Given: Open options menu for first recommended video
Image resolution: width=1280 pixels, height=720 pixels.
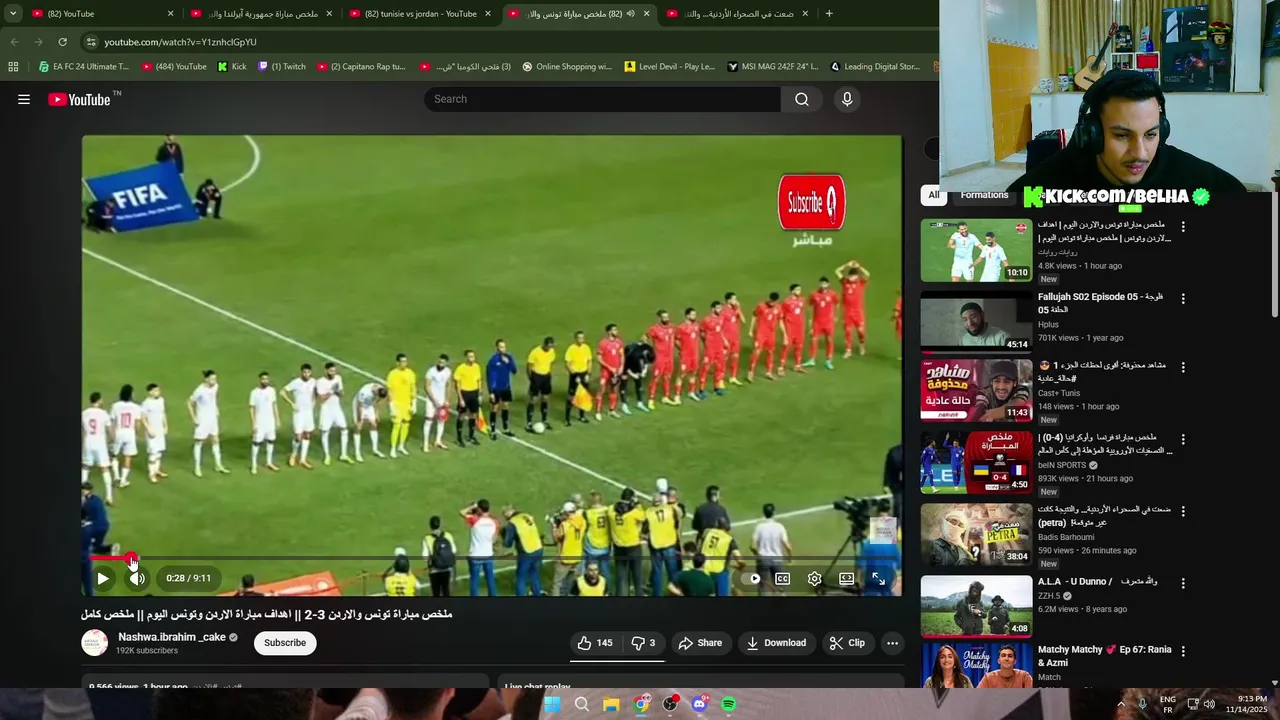Looking at the screenshot, I should tap(1183, 227).
